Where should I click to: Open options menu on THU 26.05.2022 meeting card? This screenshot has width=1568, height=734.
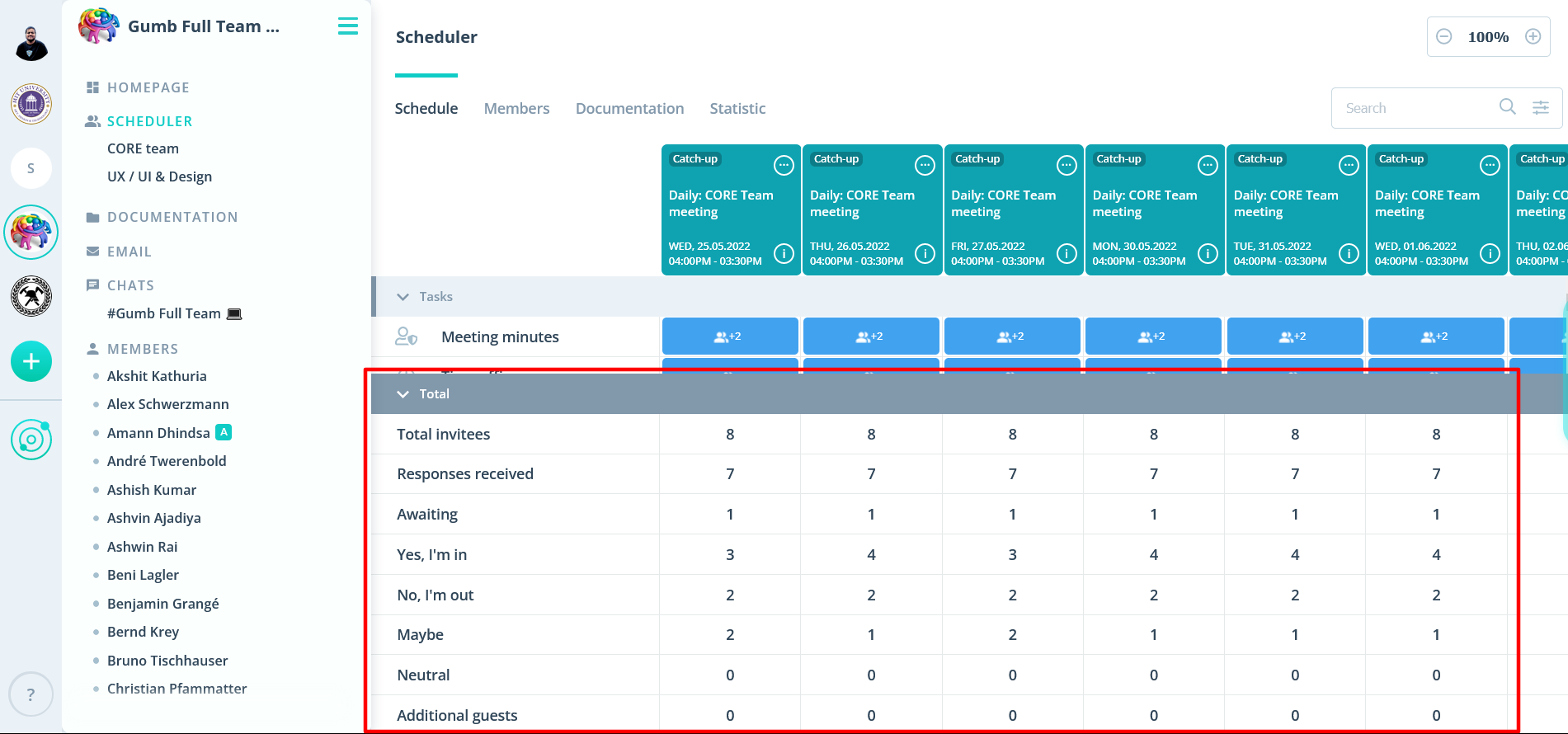(x=925, y=166)
